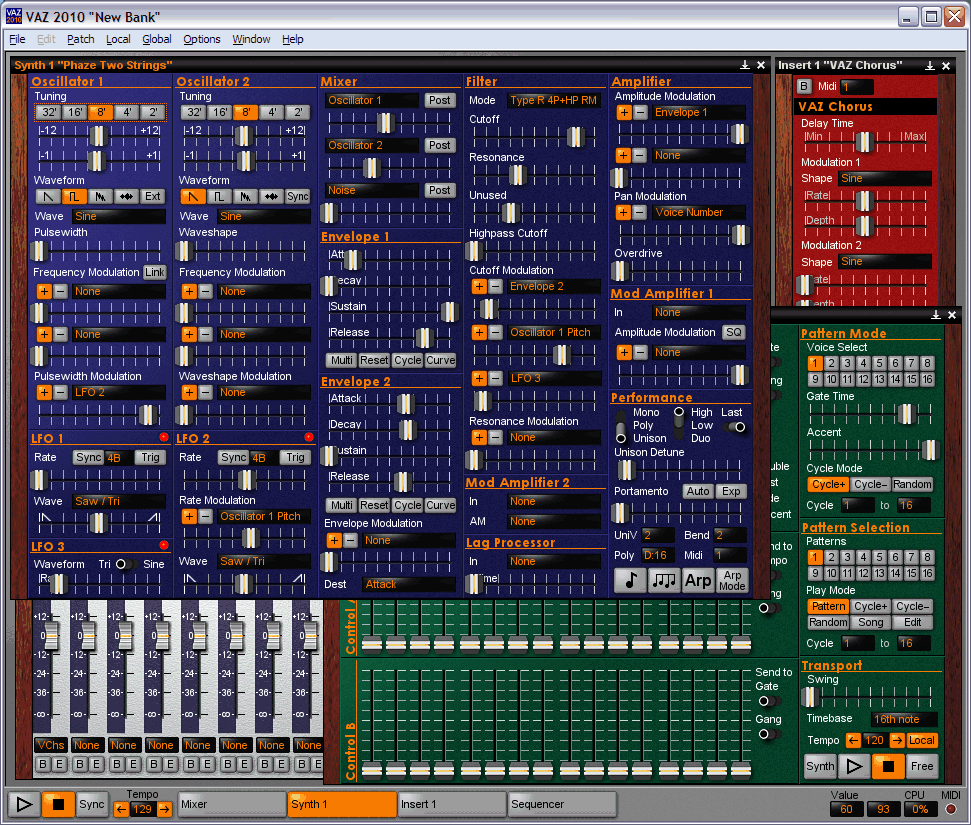Viewport: 971px width, 825px height.
Task: Click plus icon for Cutoff Modulation Envelope 2
Action: coord(479,286)
